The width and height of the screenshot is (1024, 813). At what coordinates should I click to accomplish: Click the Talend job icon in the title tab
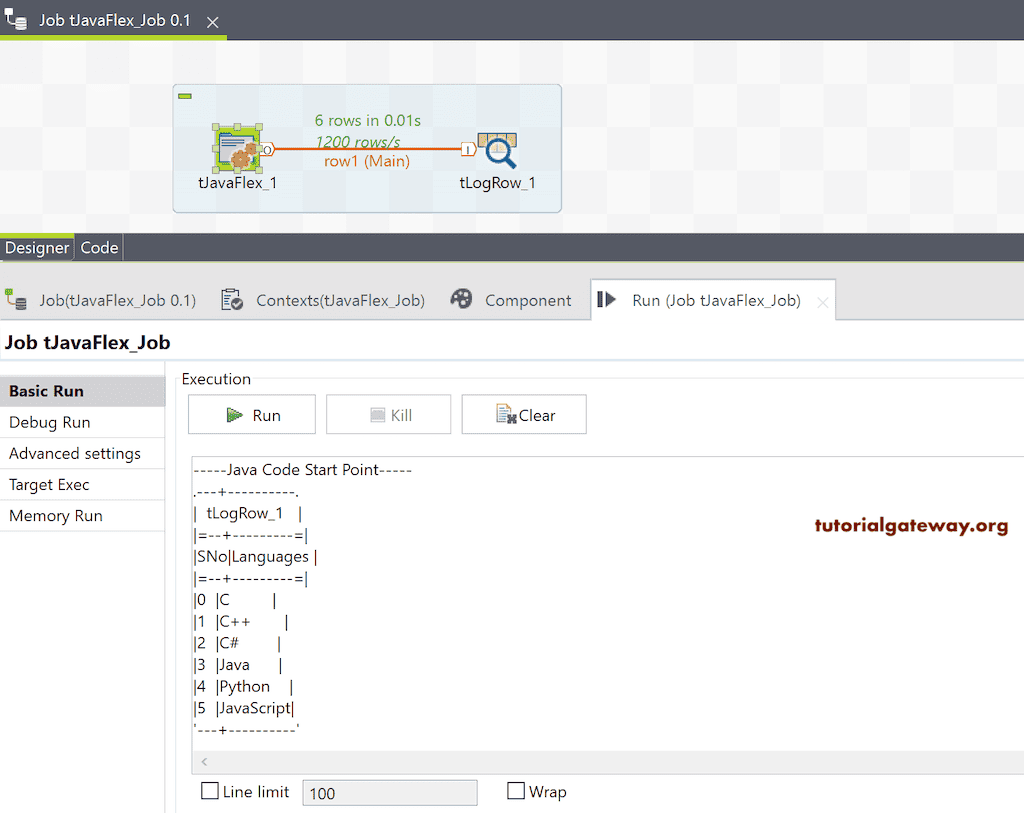(x=16, y=20)
